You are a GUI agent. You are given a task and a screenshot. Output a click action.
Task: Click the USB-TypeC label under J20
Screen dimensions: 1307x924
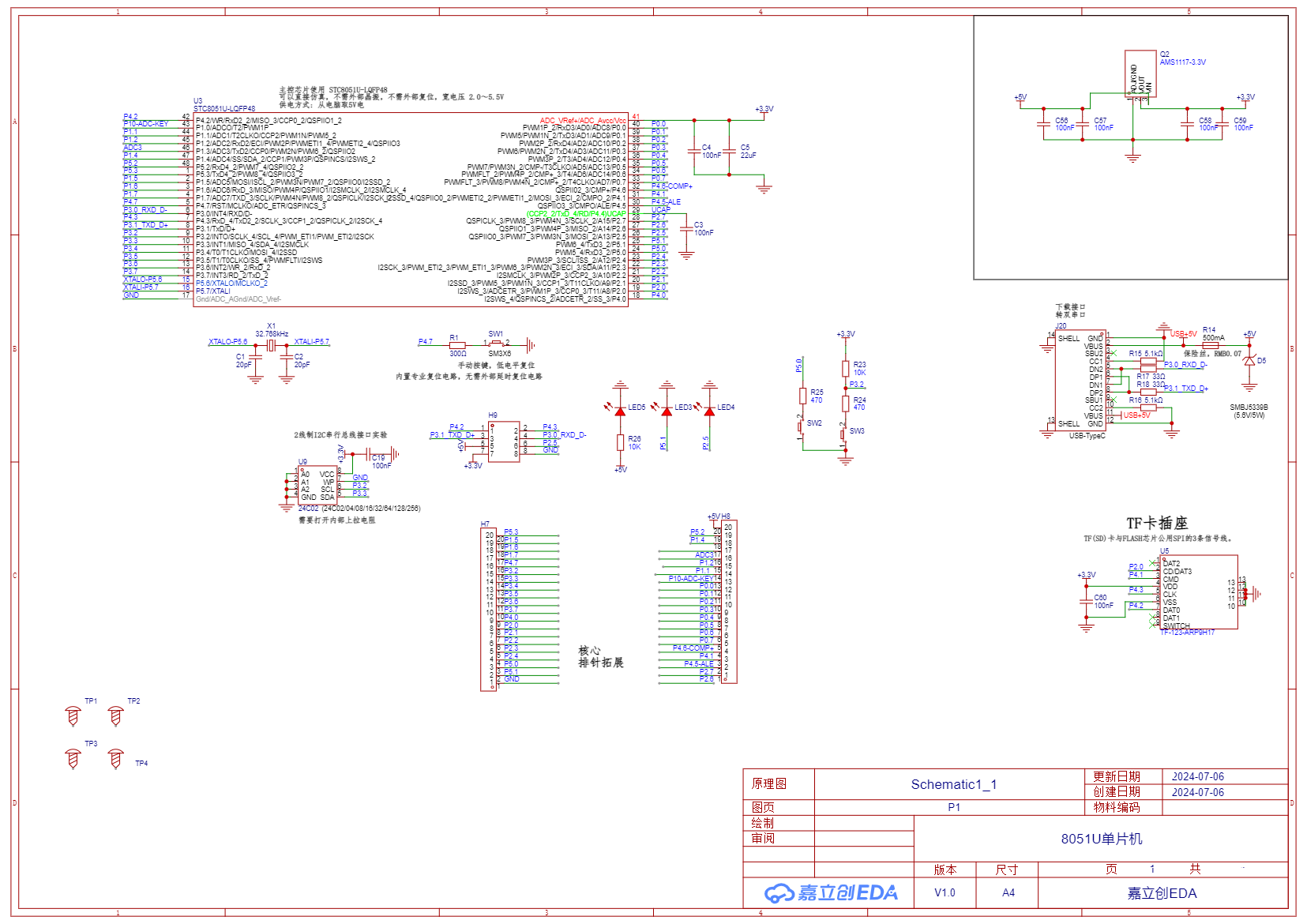(x=1087, y=436)
